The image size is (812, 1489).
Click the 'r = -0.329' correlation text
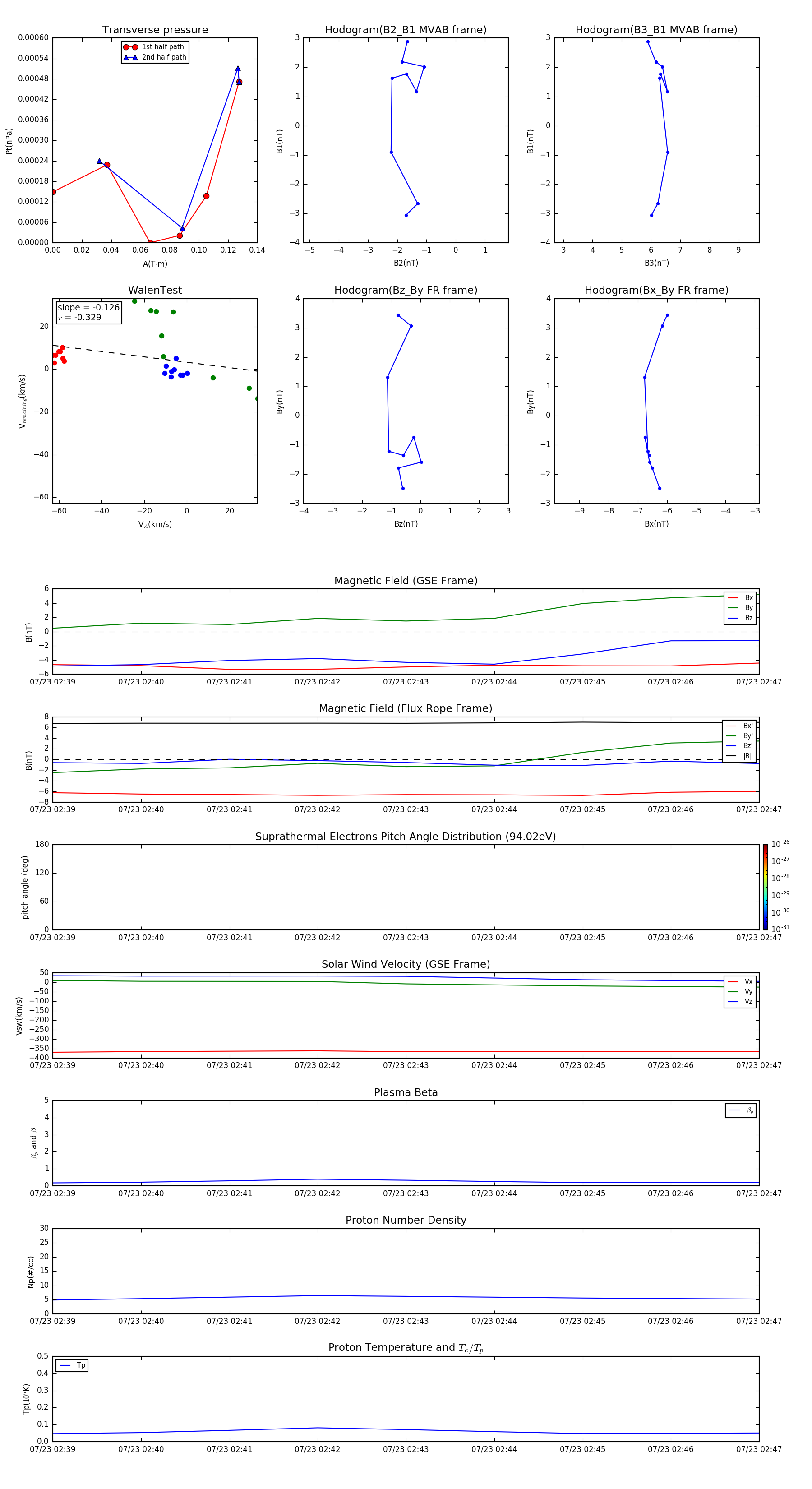point(80,317)
